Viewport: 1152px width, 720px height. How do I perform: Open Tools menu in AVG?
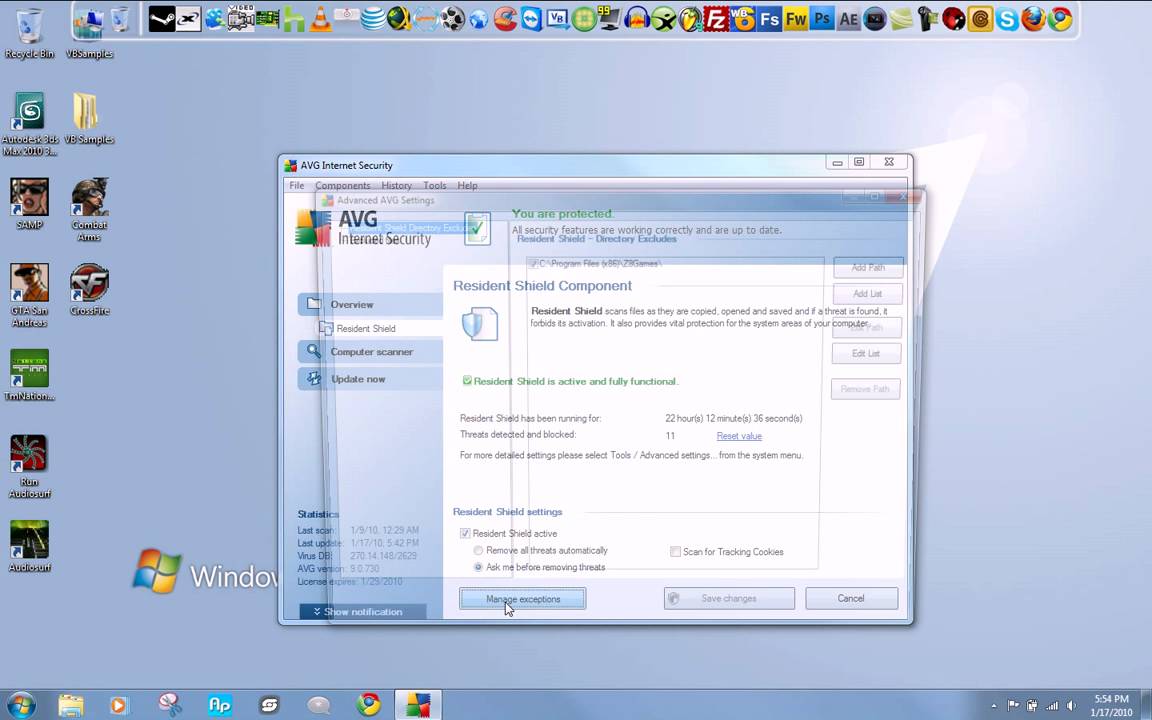coord(434,185)
